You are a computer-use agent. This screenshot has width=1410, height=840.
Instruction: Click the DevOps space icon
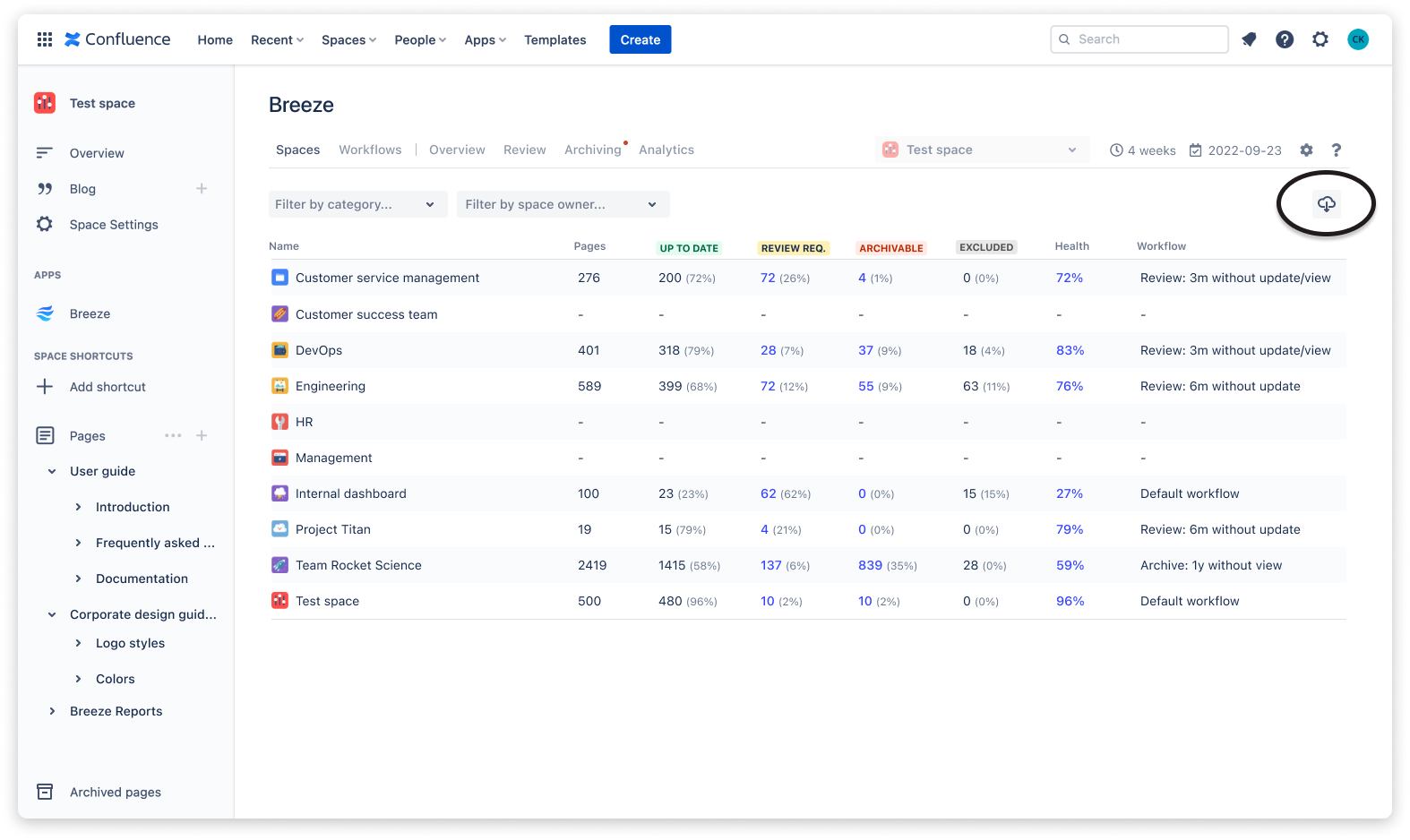tap(280, 350)
